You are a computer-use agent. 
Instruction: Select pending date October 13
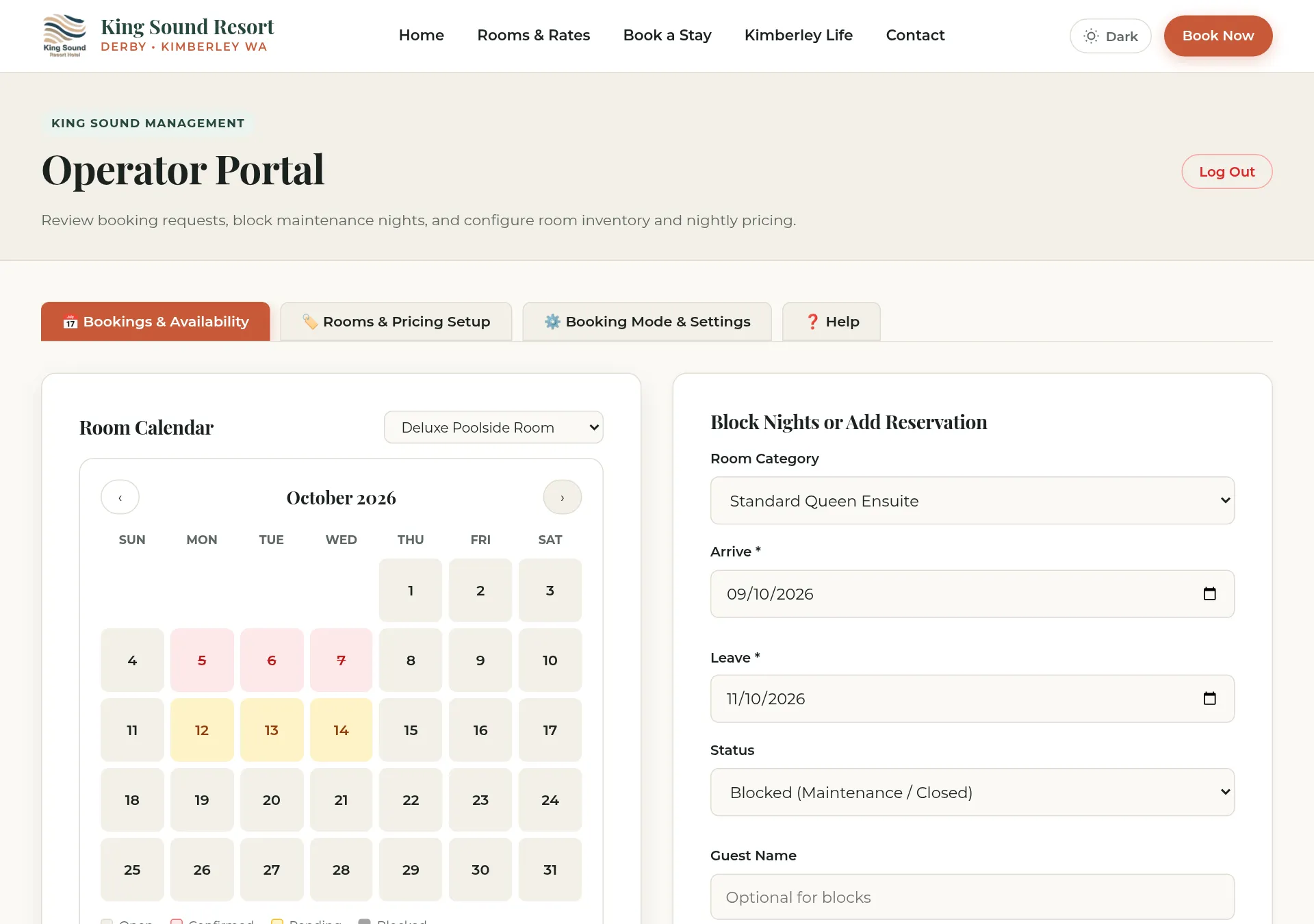click(272, 730)
